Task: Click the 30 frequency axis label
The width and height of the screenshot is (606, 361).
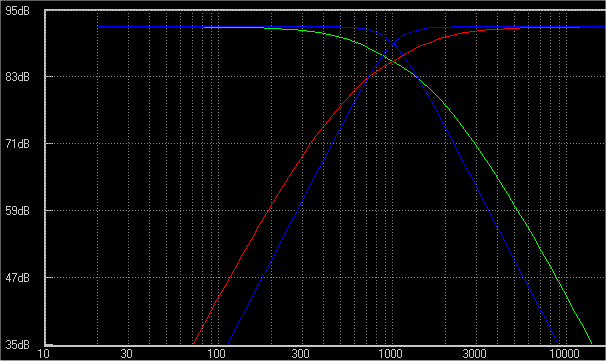Action: point(126,354)
